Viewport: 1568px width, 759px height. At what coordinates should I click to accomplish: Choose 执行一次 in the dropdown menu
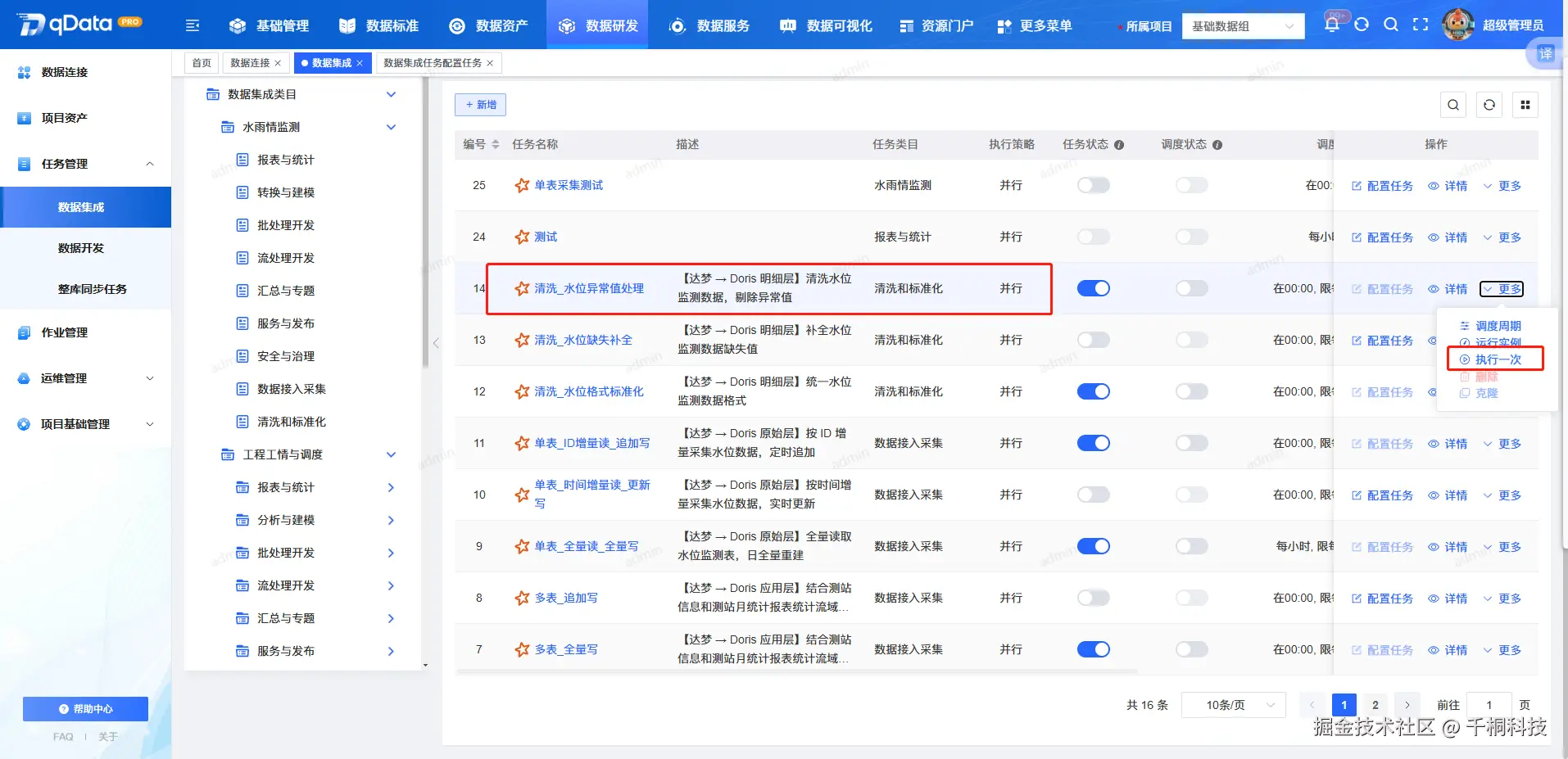[1492, 359]
